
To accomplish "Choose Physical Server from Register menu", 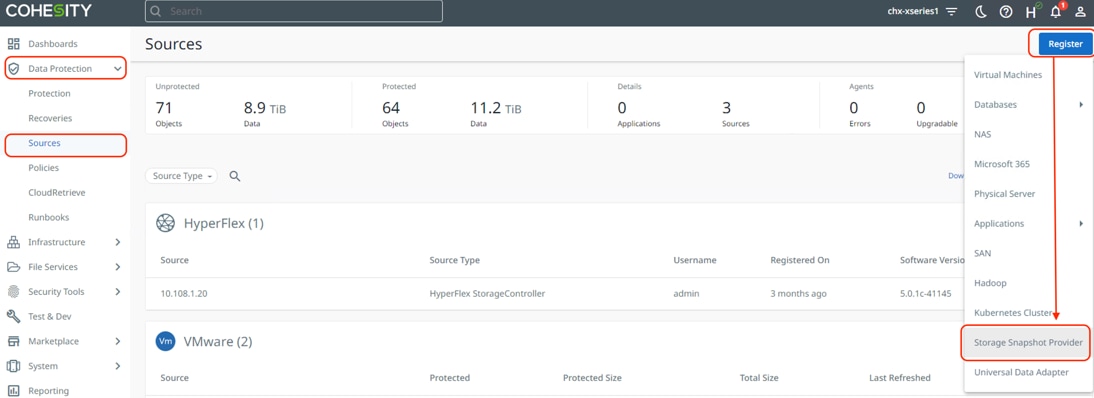I will click(1005, 193).
